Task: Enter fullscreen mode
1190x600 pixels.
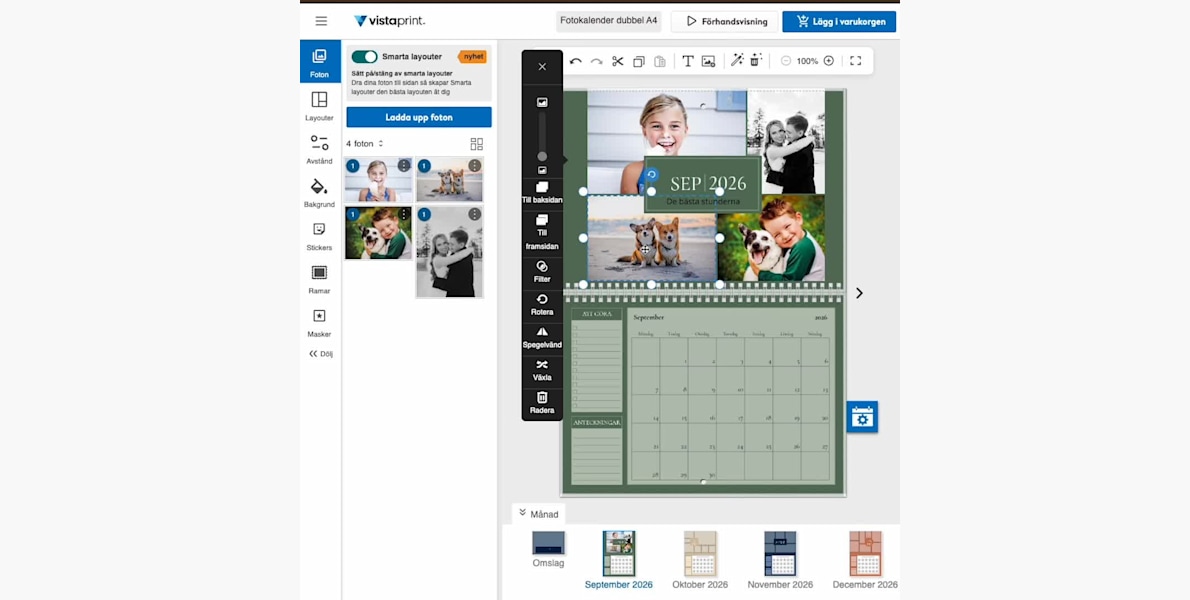Action: click(855, 61)
